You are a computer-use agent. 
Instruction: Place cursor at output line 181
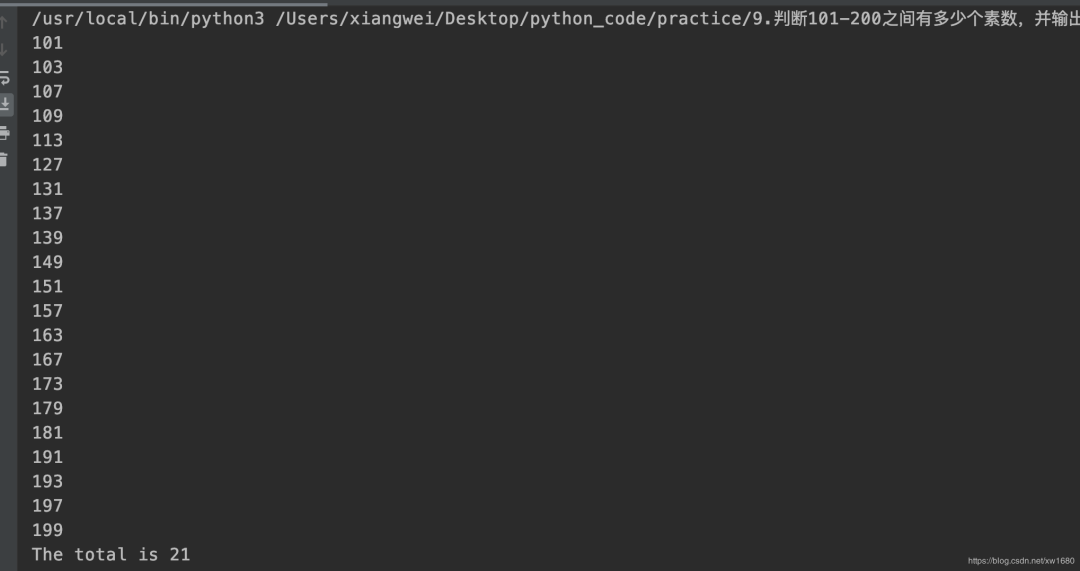[x=47, y=433]
